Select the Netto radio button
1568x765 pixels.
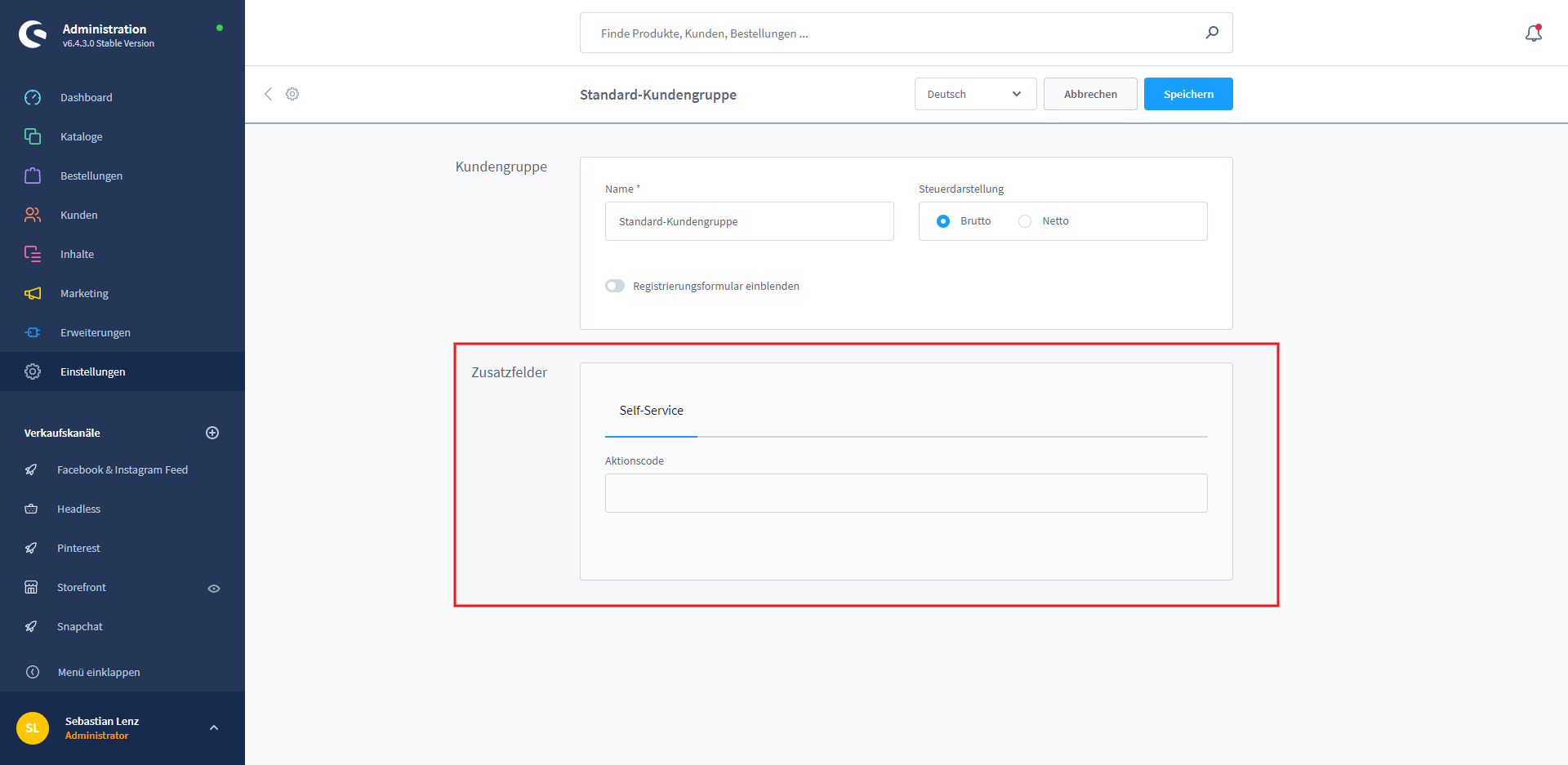pyautogui.click(x=1025, y=221)
